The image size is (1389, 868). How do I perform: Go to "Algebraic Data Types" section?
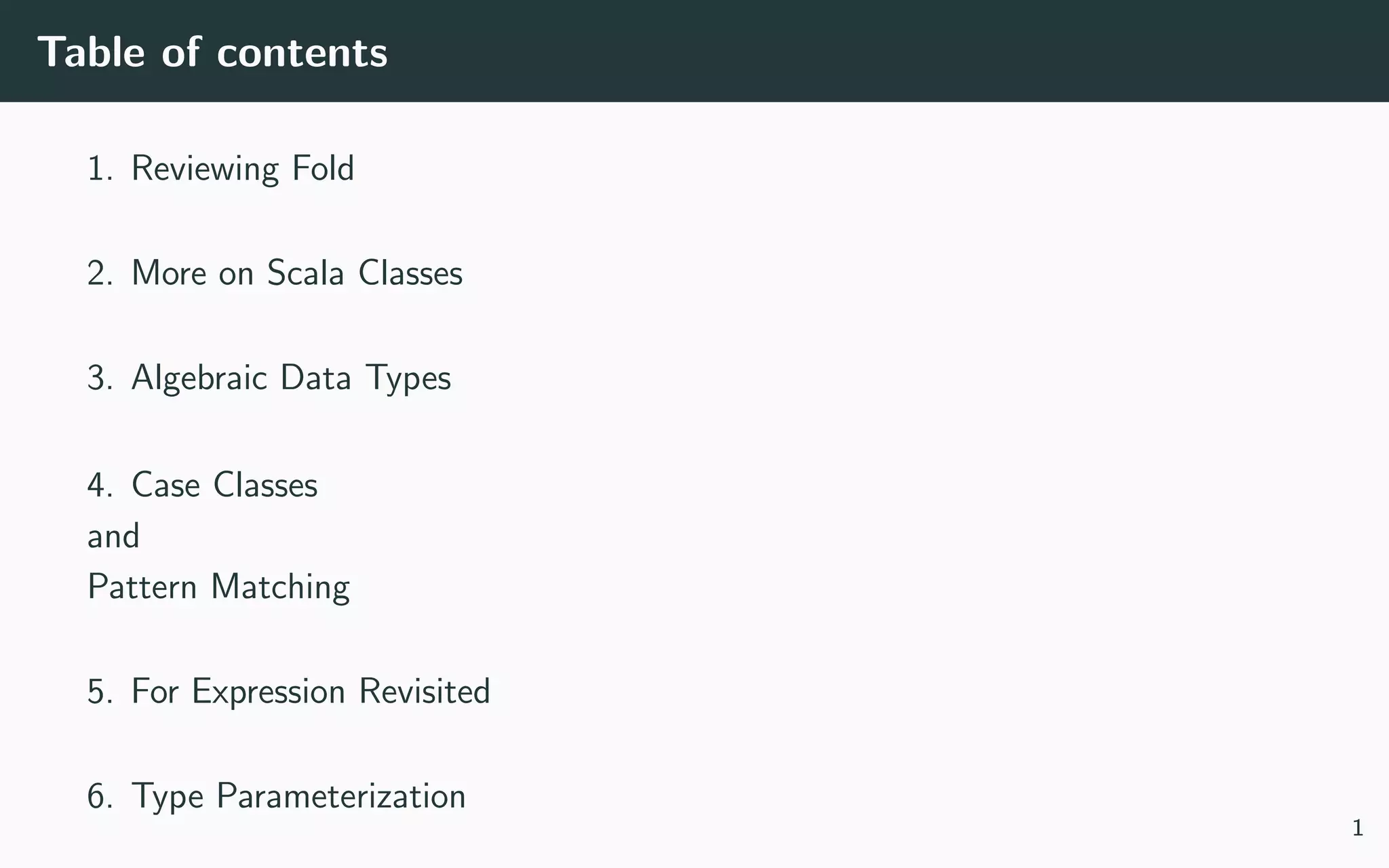tap(290, 378)
